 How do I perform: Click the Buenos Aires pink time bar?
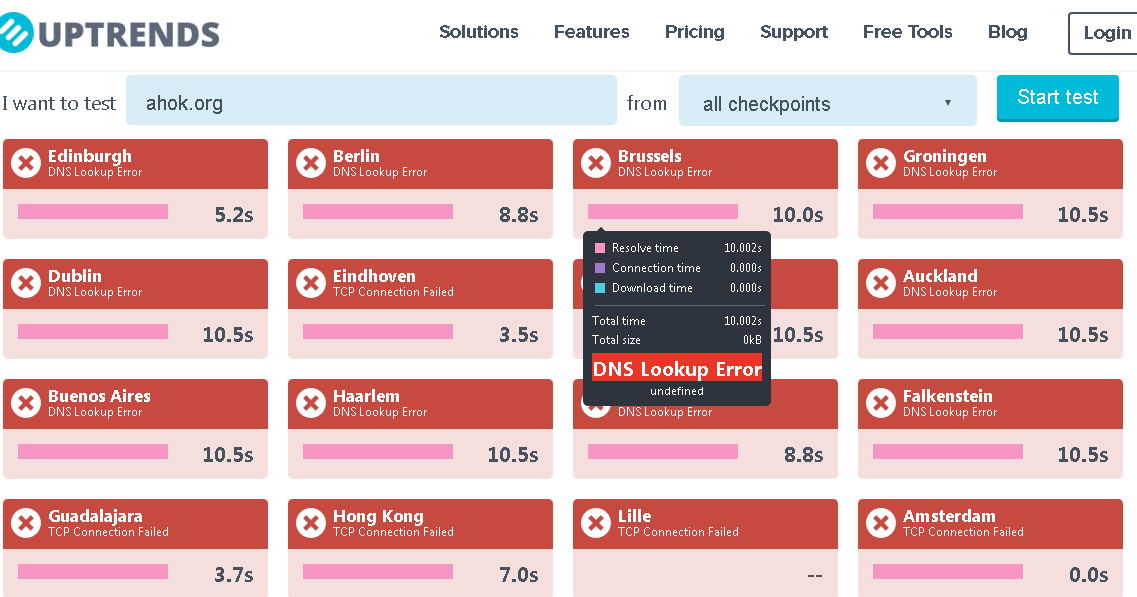tap(93, 451)
